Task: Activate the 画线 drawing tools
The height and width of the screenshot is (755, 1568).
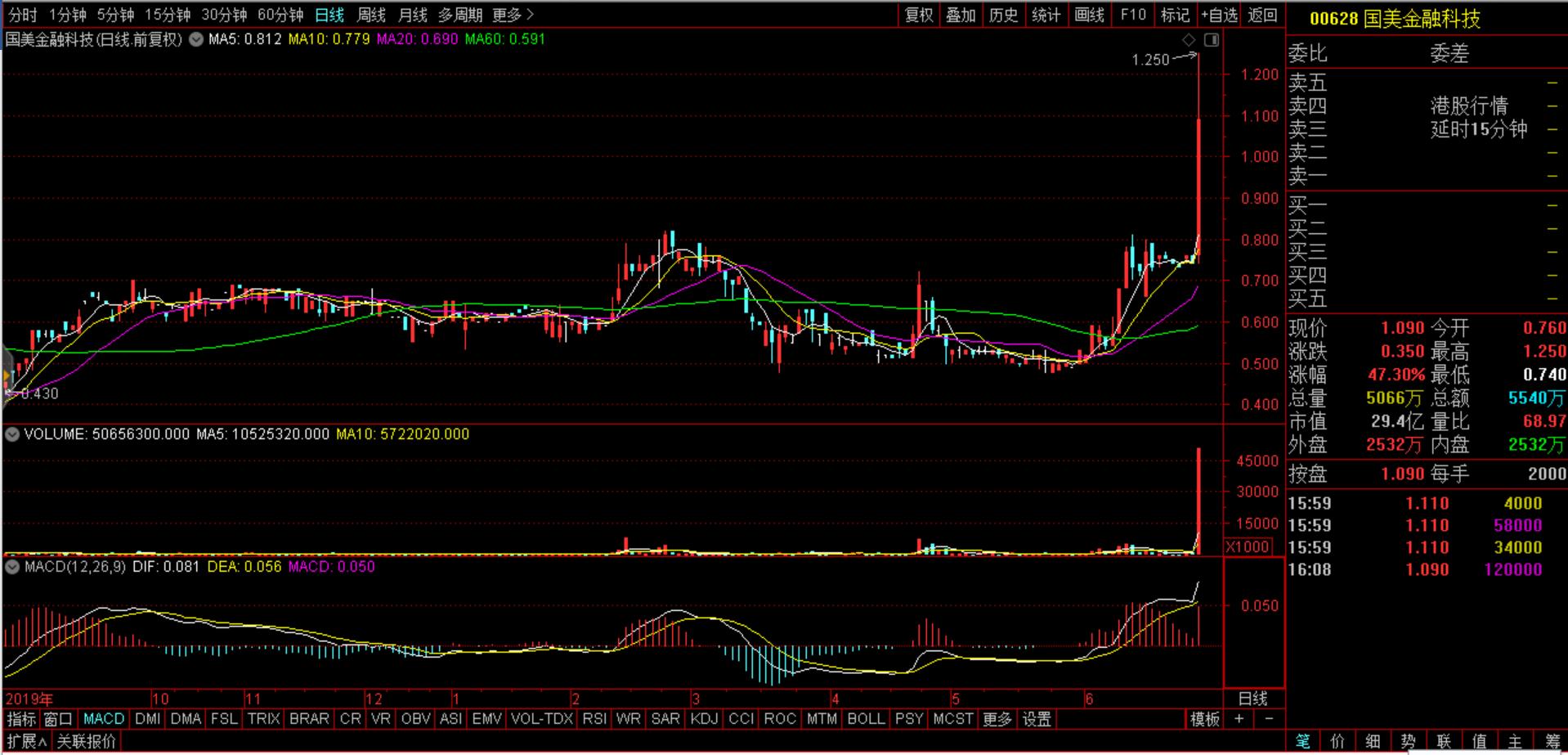Action: pyautogui.click(x=1090, y=15)
